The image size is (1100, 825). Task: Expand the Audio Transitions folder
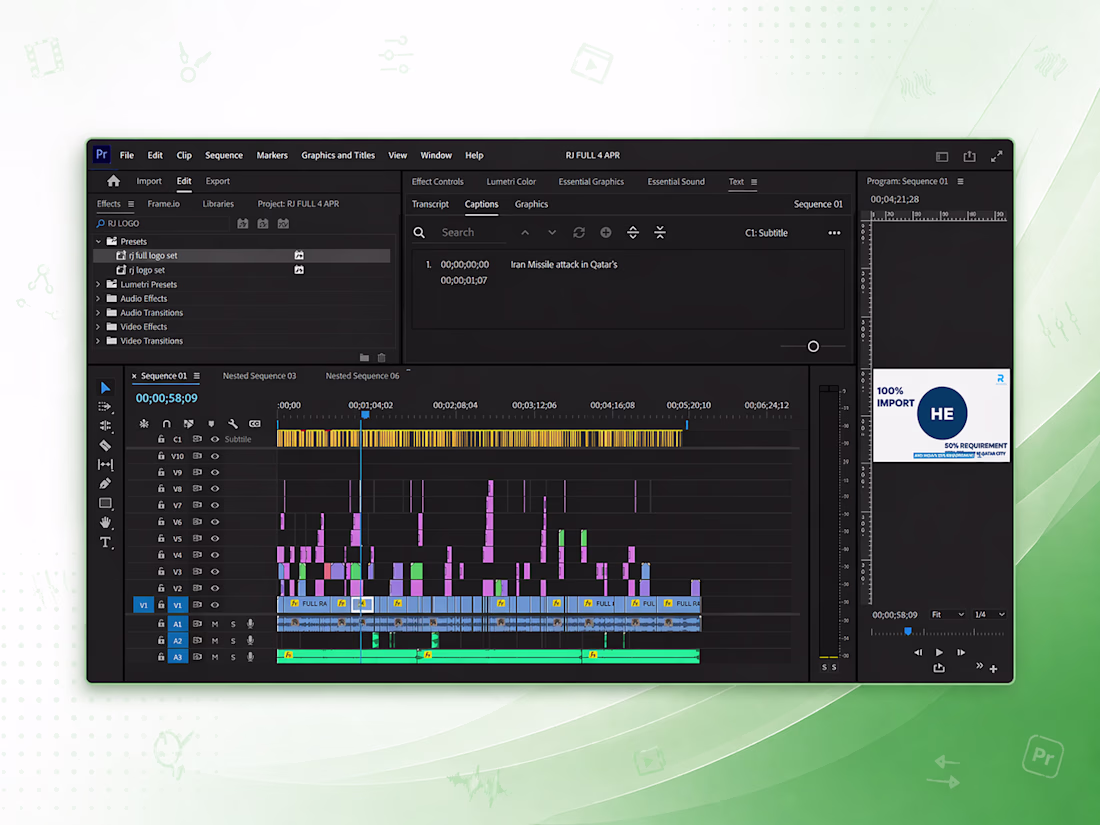[98, 313]
